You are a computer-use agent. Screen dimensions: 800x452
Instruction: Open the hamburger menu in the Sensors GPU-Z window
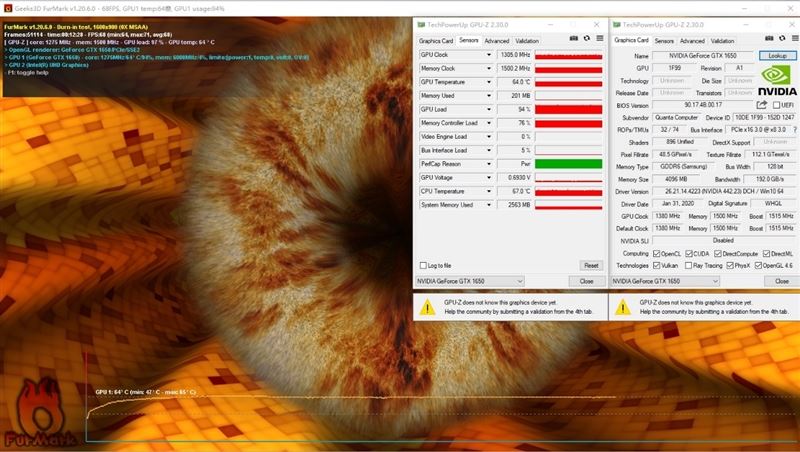coord(600,38)
